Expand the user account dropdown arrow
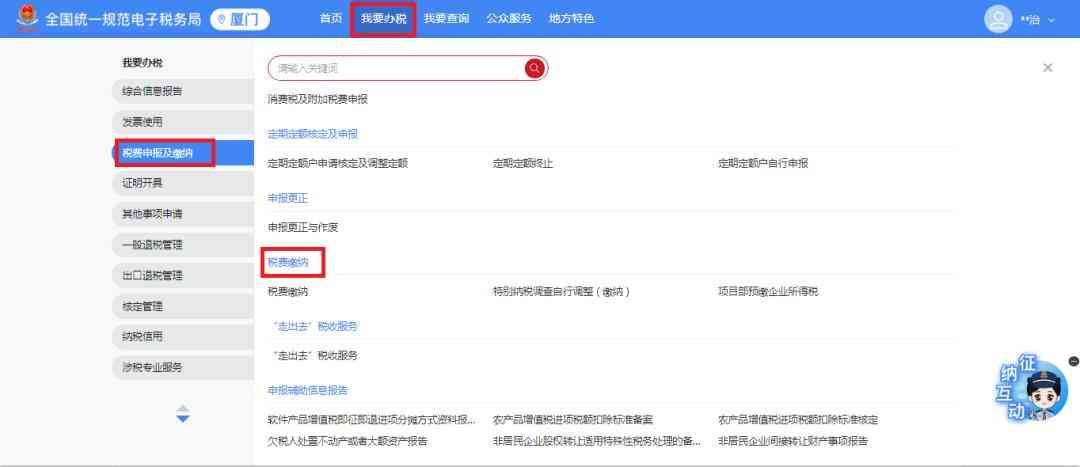The image size is (1080, 467). pos(1051,20)
